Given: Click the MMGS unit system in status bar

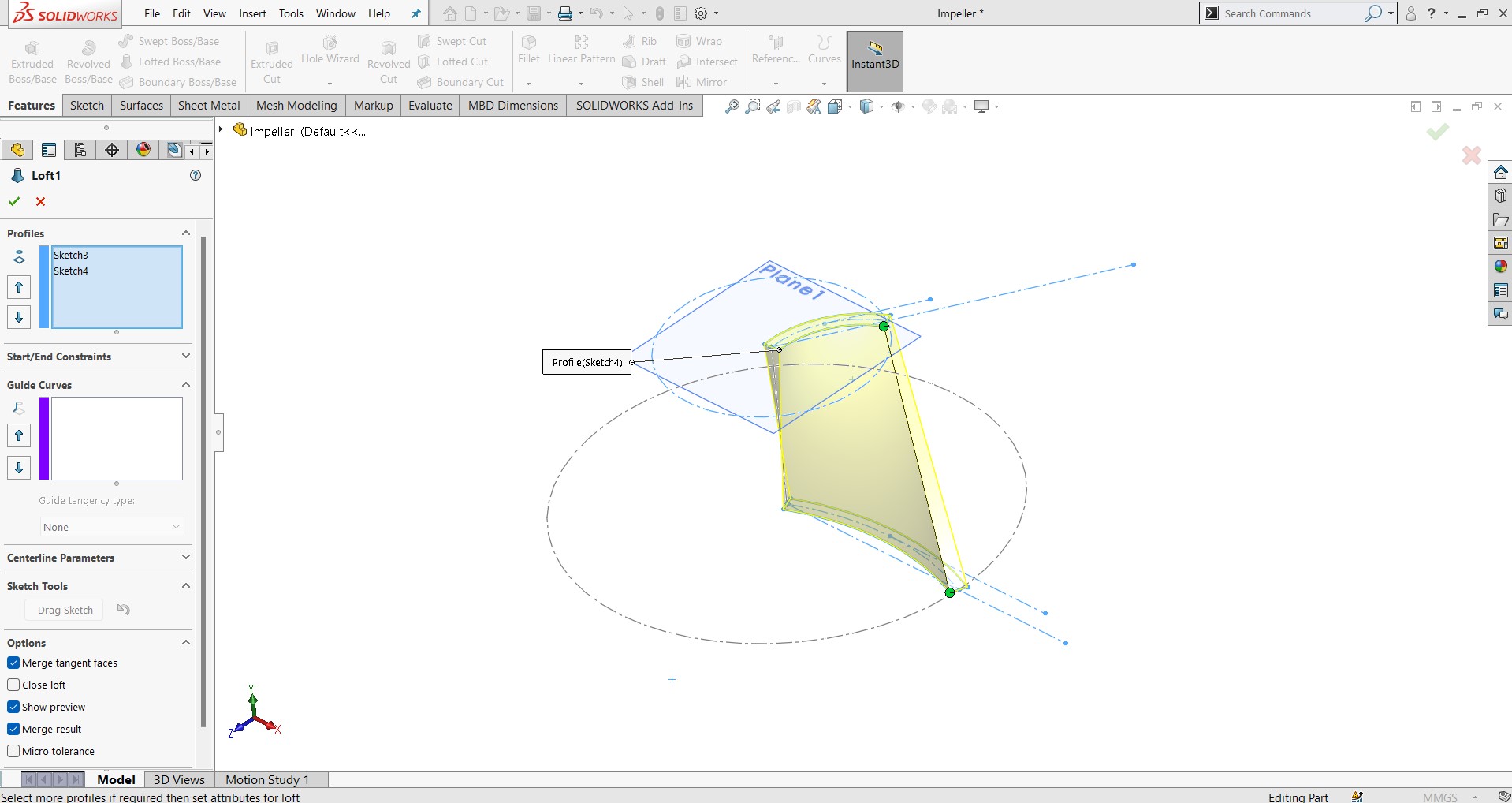Looking at the screenshot, I should (x=1440, y=797).
